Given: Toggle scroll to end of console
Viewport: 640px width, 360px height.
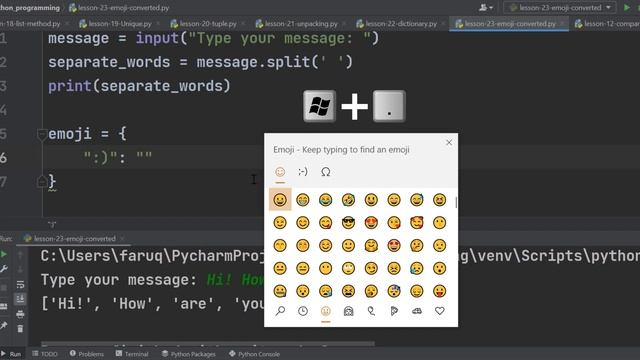Looking at the screenshot, I should pos(20,299).
